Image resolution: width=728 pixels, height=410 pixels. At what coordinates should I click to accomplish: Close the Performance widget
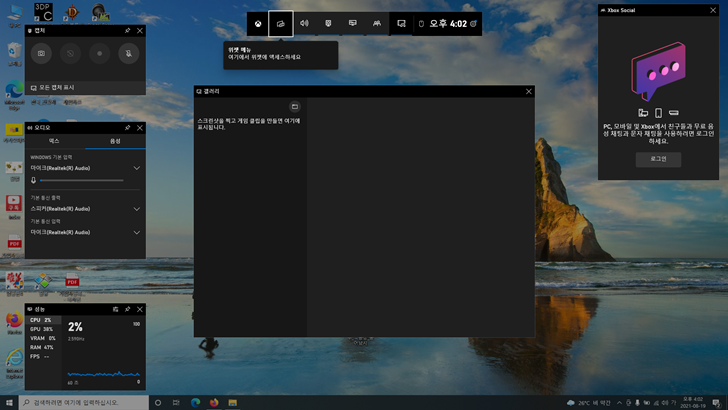(x=140, y=309)
